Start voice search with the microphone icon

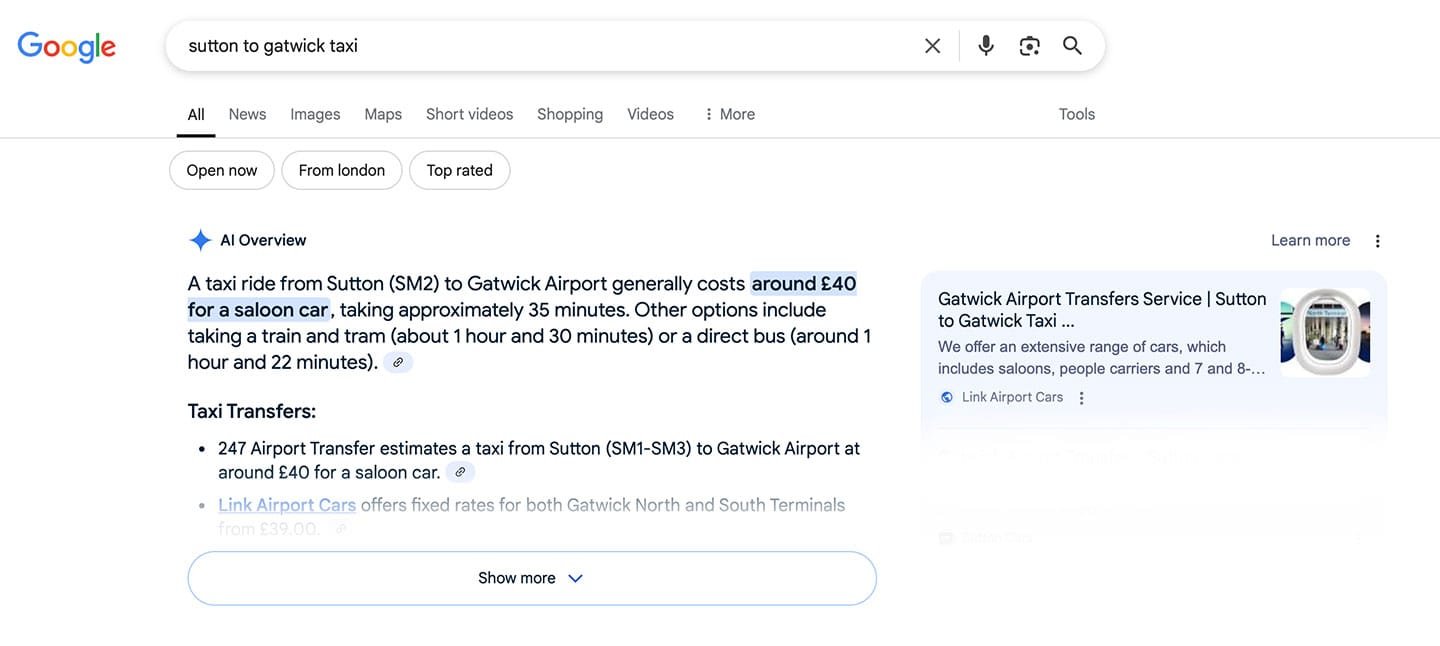click(986, 46)
